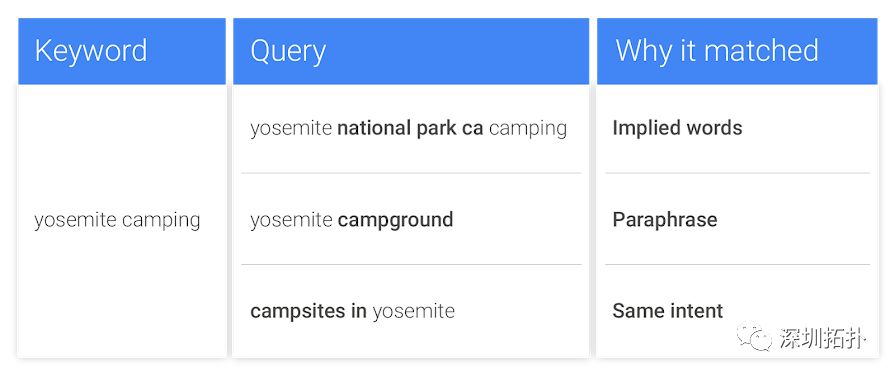Click the yosemite national park ca camping query
Viewport: 895px width, 377px height.
tap(408, 128)
